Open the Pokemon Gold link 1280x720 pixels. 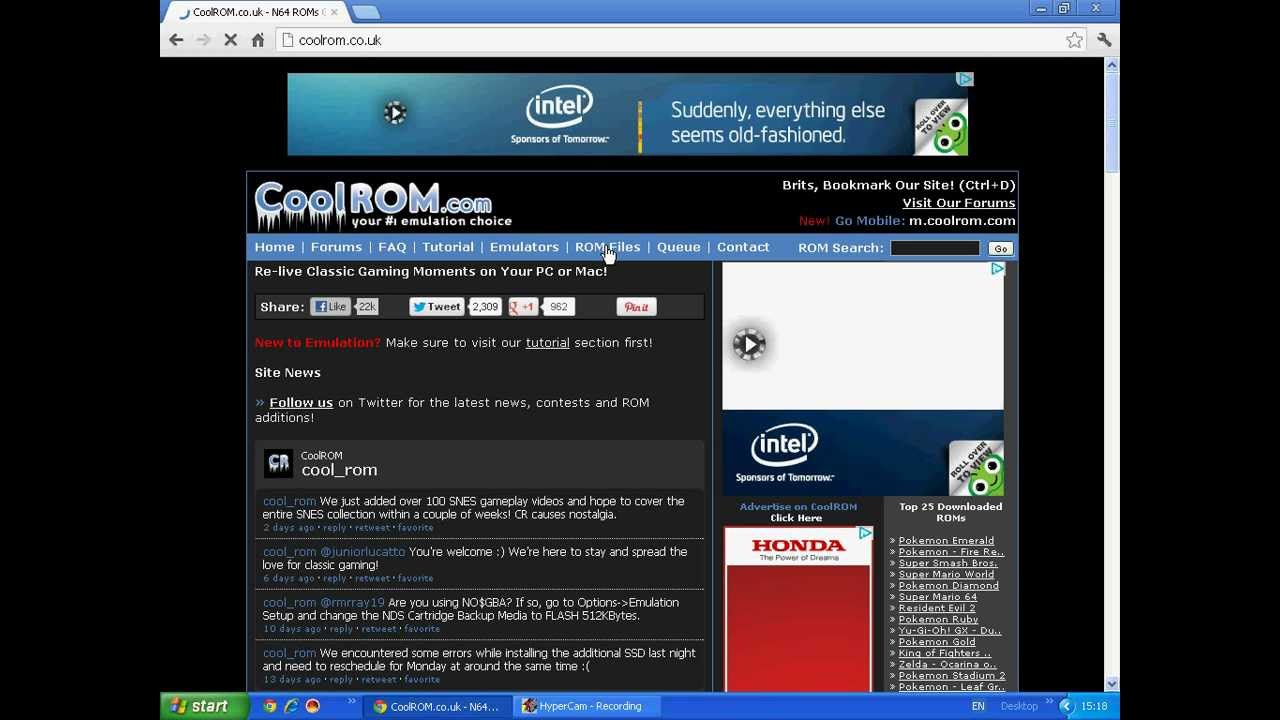[x=936, y=642]
